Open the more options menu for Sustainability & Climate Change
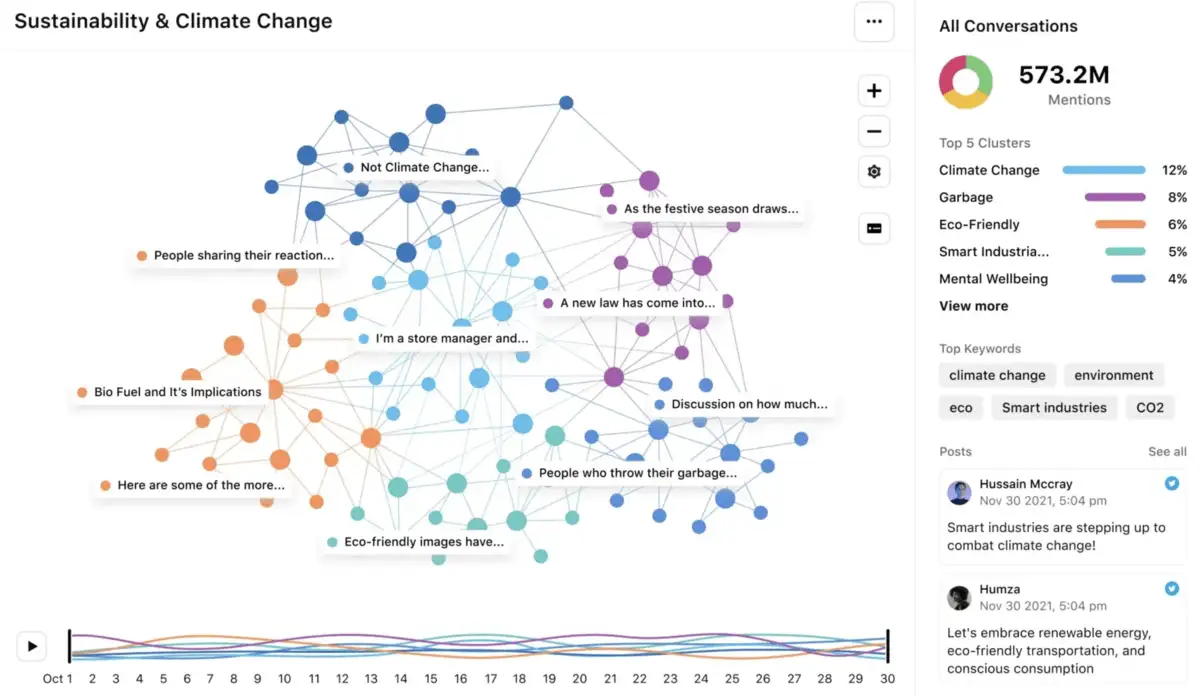Image resolution: width=1200 pixels, height=696 pixels. (873, 22)
